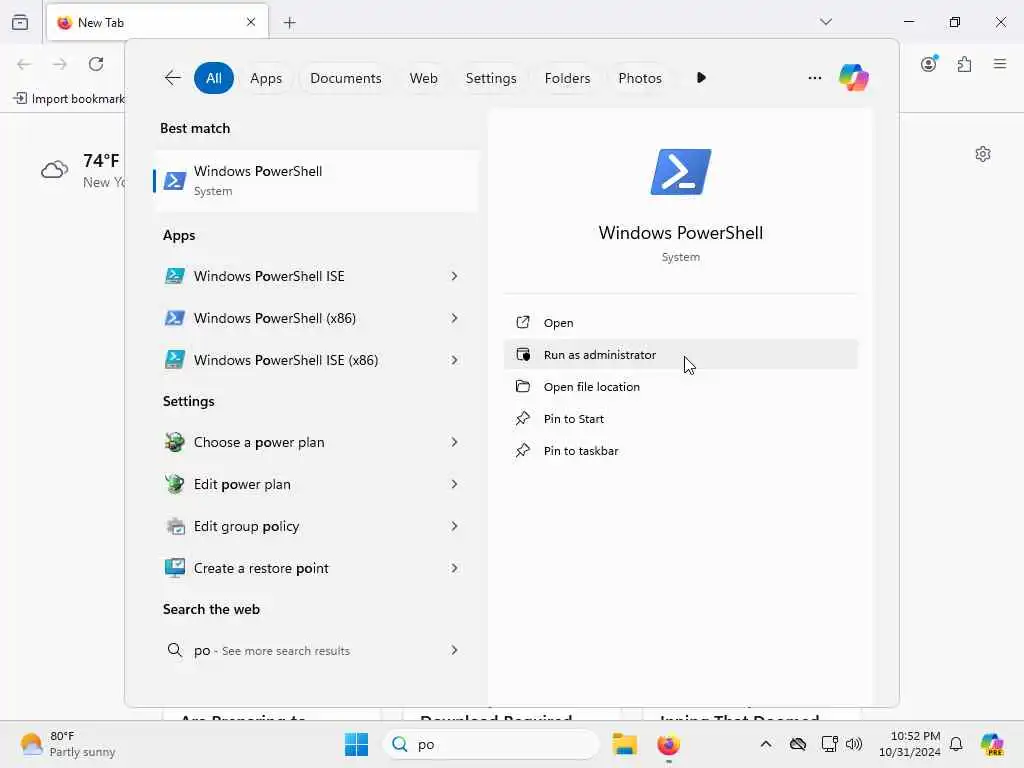
Task: Click the Firefox back navigation arrow
Action: point(24,64)
